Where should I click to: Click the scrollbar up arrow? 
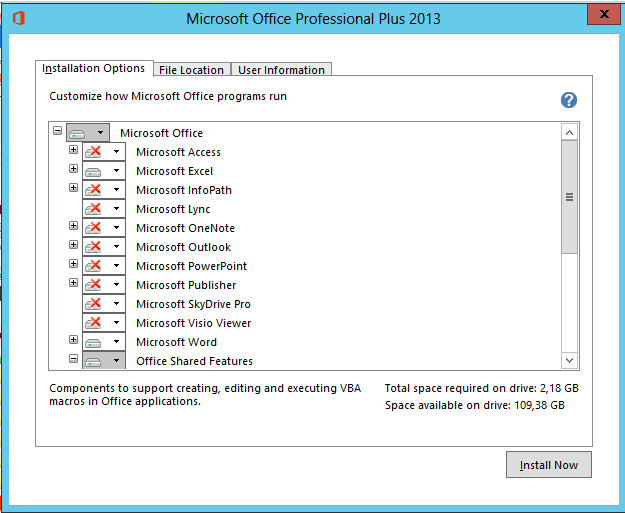pos(570,132)
